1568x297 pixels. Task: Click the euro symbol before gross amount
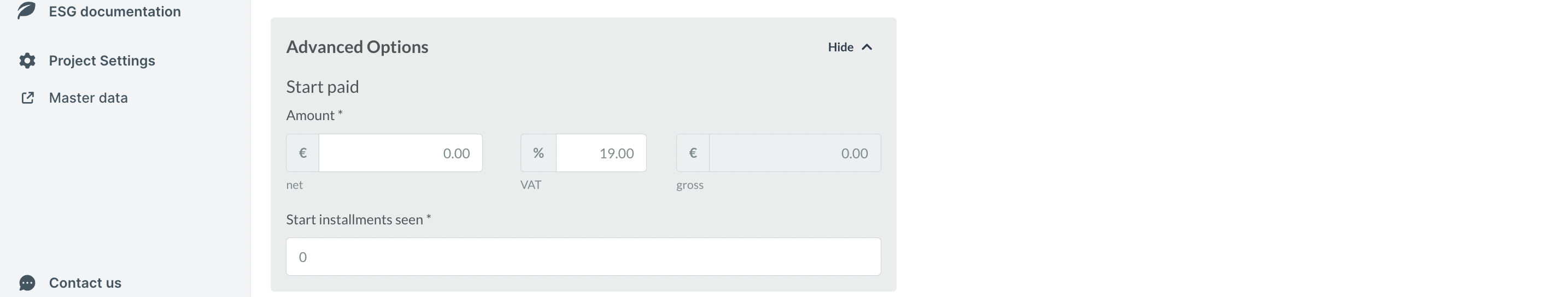pos(693,153)
